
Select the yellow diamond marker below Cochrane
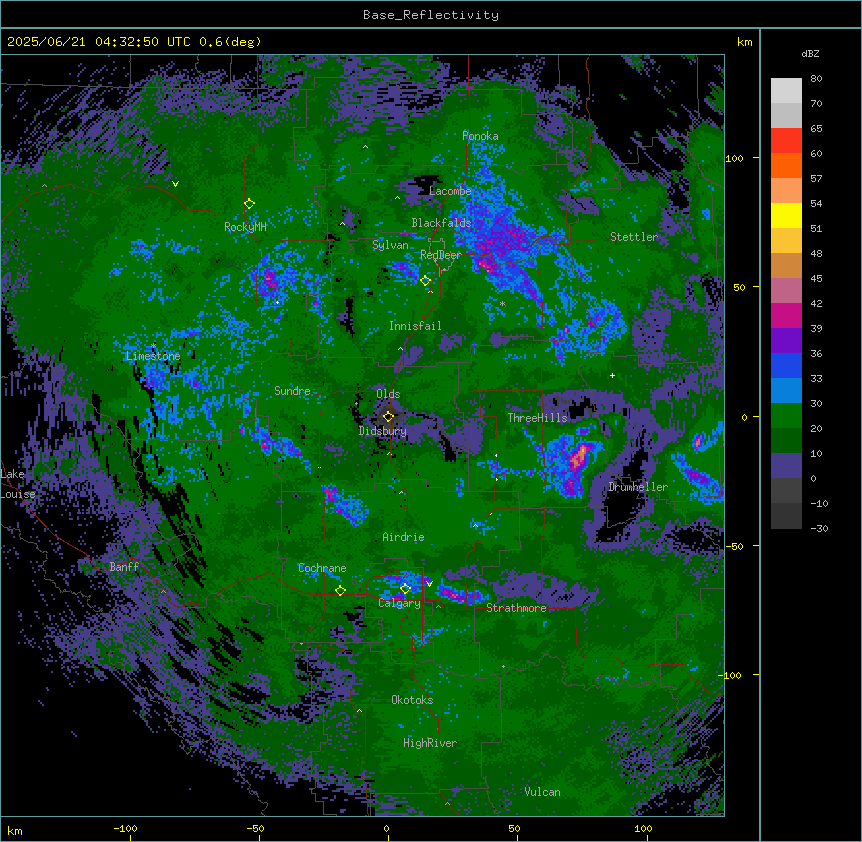coord(340,591)
